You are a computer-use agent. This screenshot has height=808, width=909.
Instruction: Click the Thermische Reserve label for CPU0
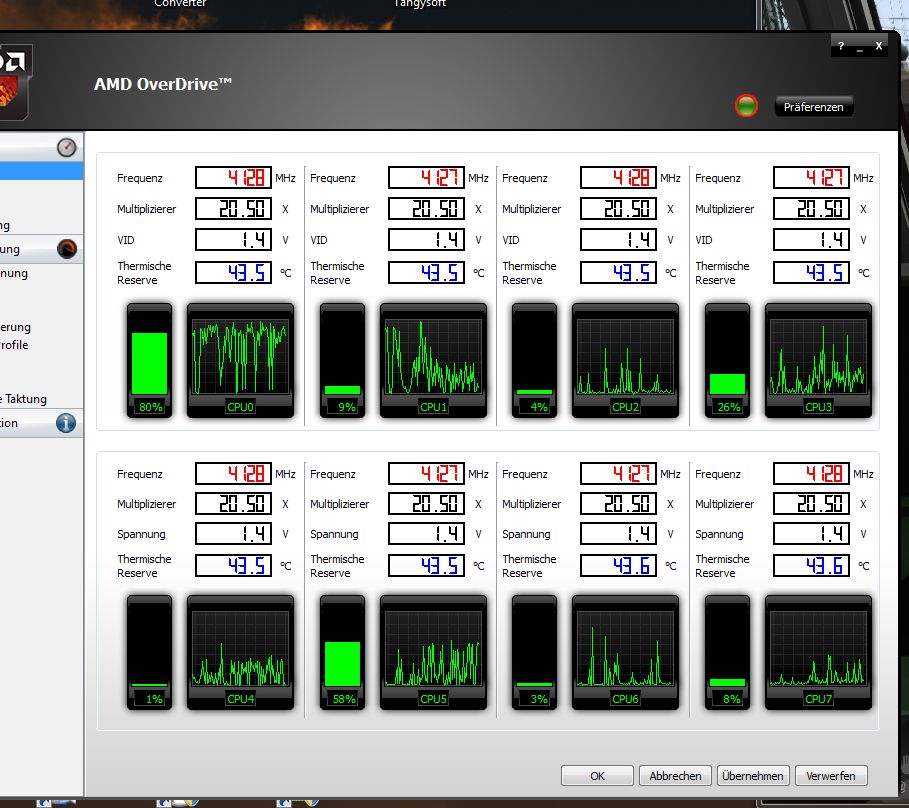(x=144, y=272)
